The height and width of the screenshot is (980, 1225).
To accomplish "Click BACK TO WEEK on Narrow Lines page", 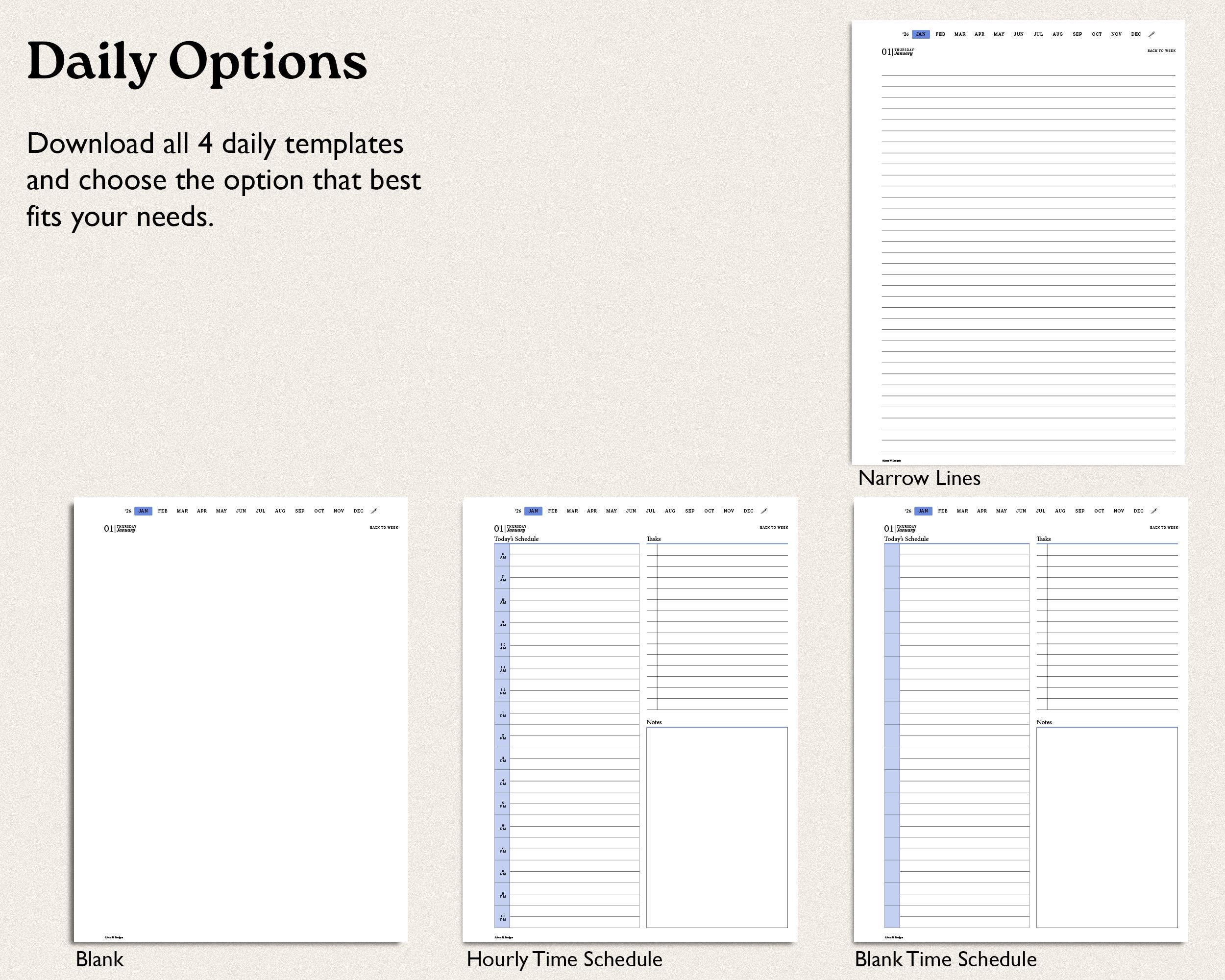I will (1161, 50).
